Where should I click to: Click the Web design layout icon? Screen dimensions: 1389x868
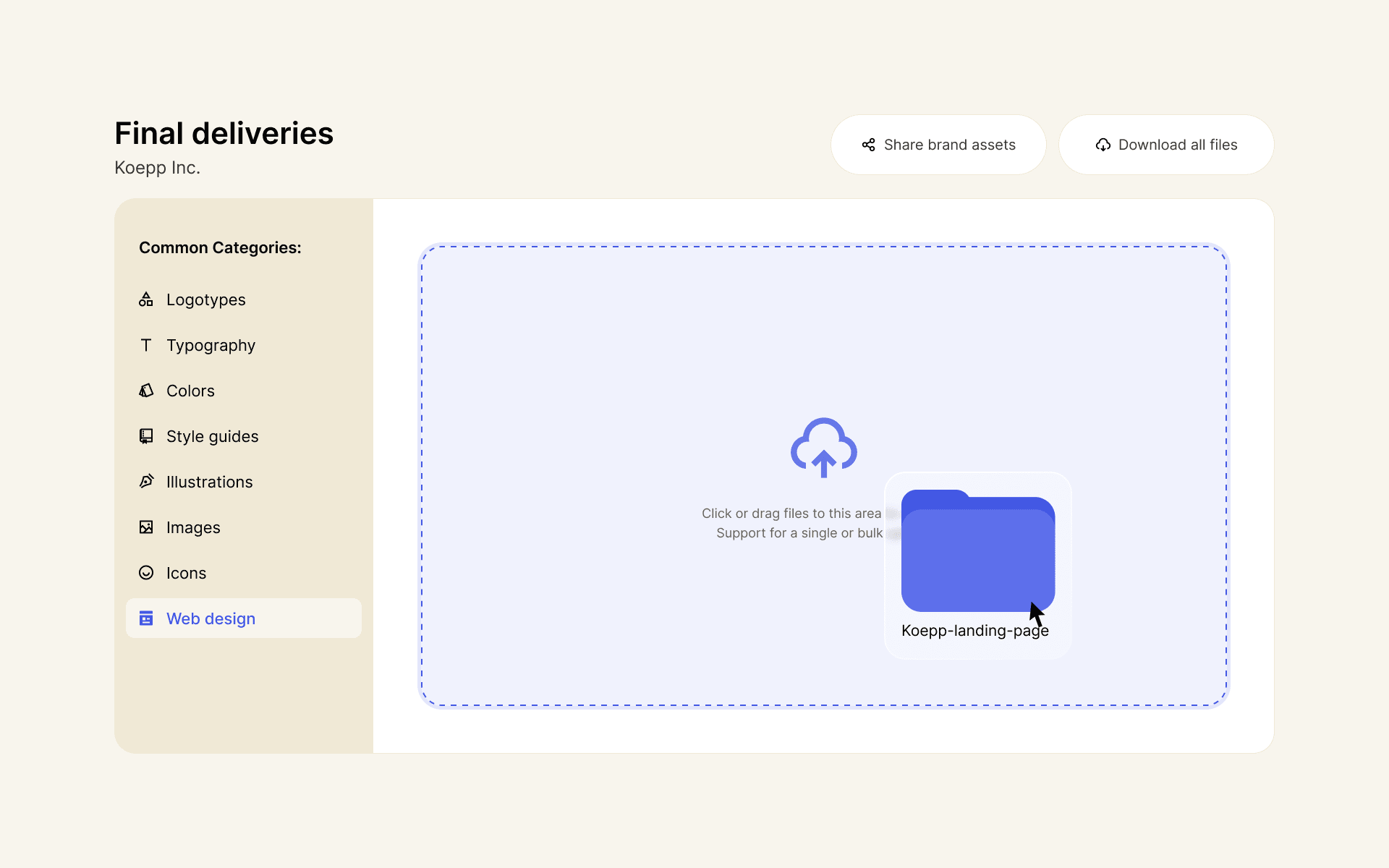point(146,618)
